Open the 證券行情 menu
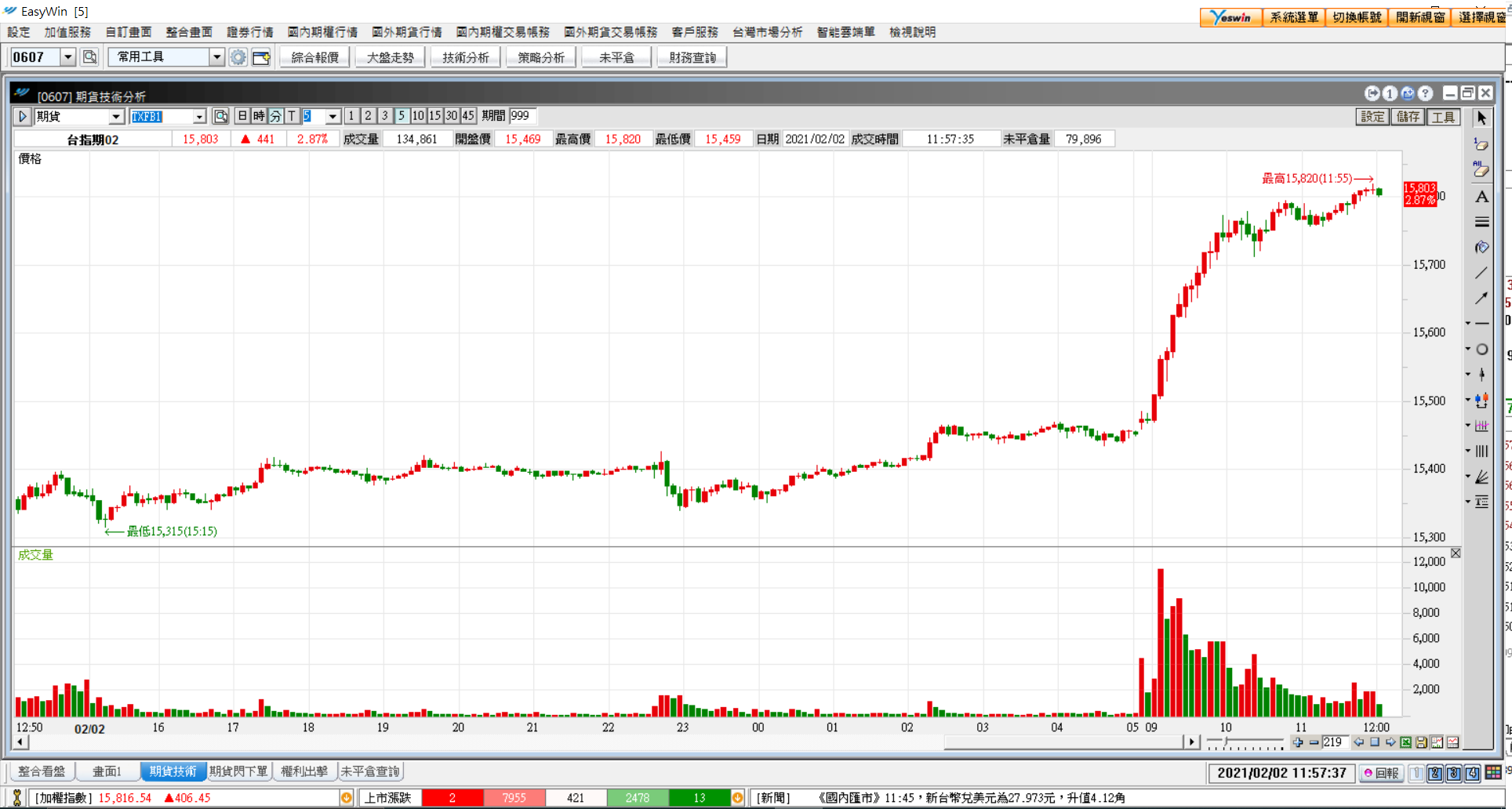Image resolution: width=1512 pixels, height=809 pixels. 250,32
